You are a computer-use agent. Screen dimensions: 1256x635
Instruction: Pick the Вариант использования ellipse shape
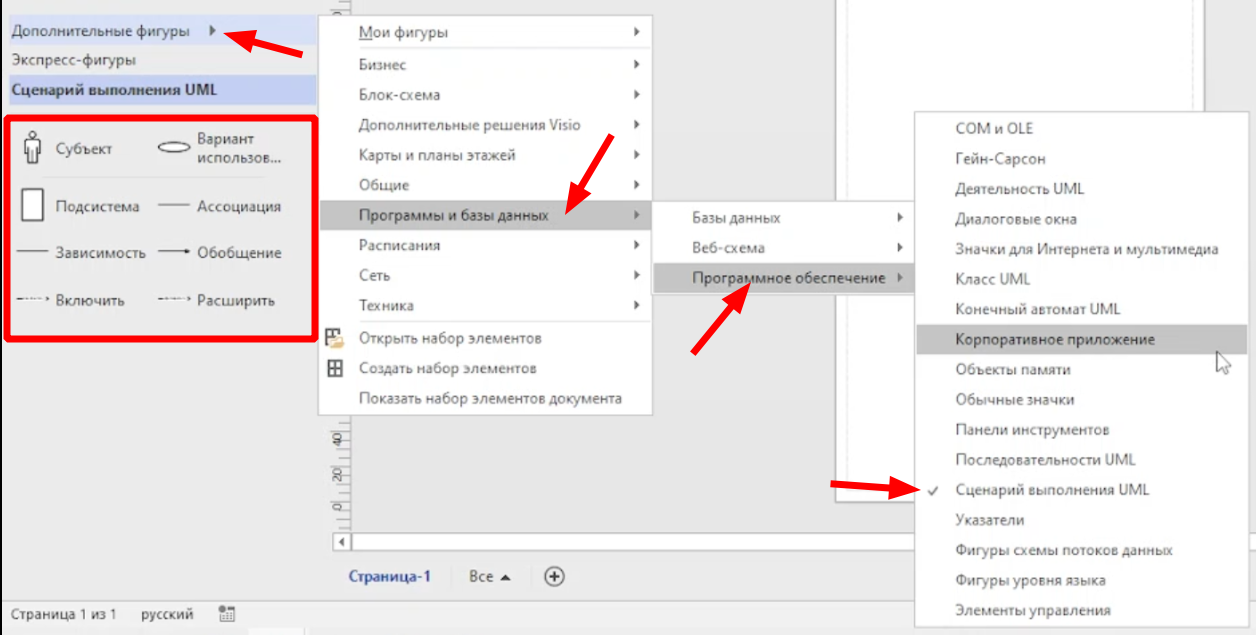click(x=174, y=148)
